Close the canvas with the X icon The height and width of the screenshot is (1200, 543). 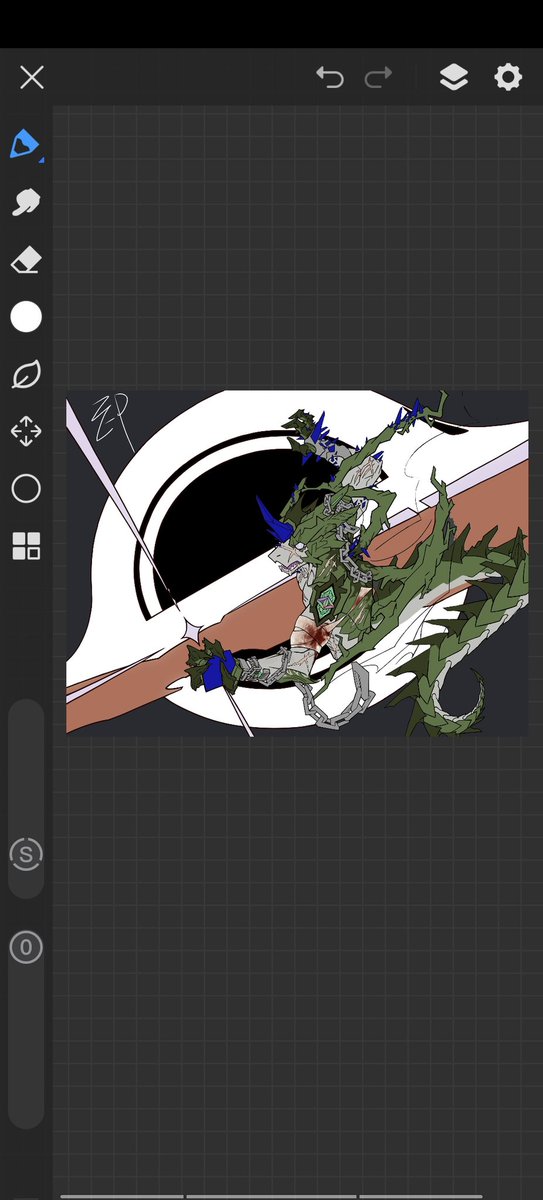pyautogui.click(x=32, y=77)
